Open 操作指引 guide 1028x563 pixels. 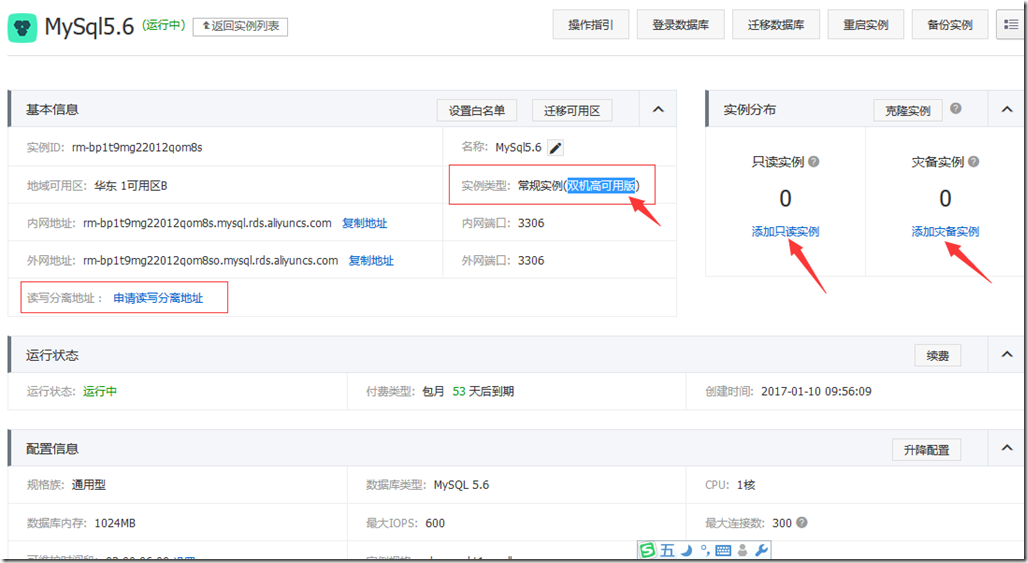pos(591,25)
